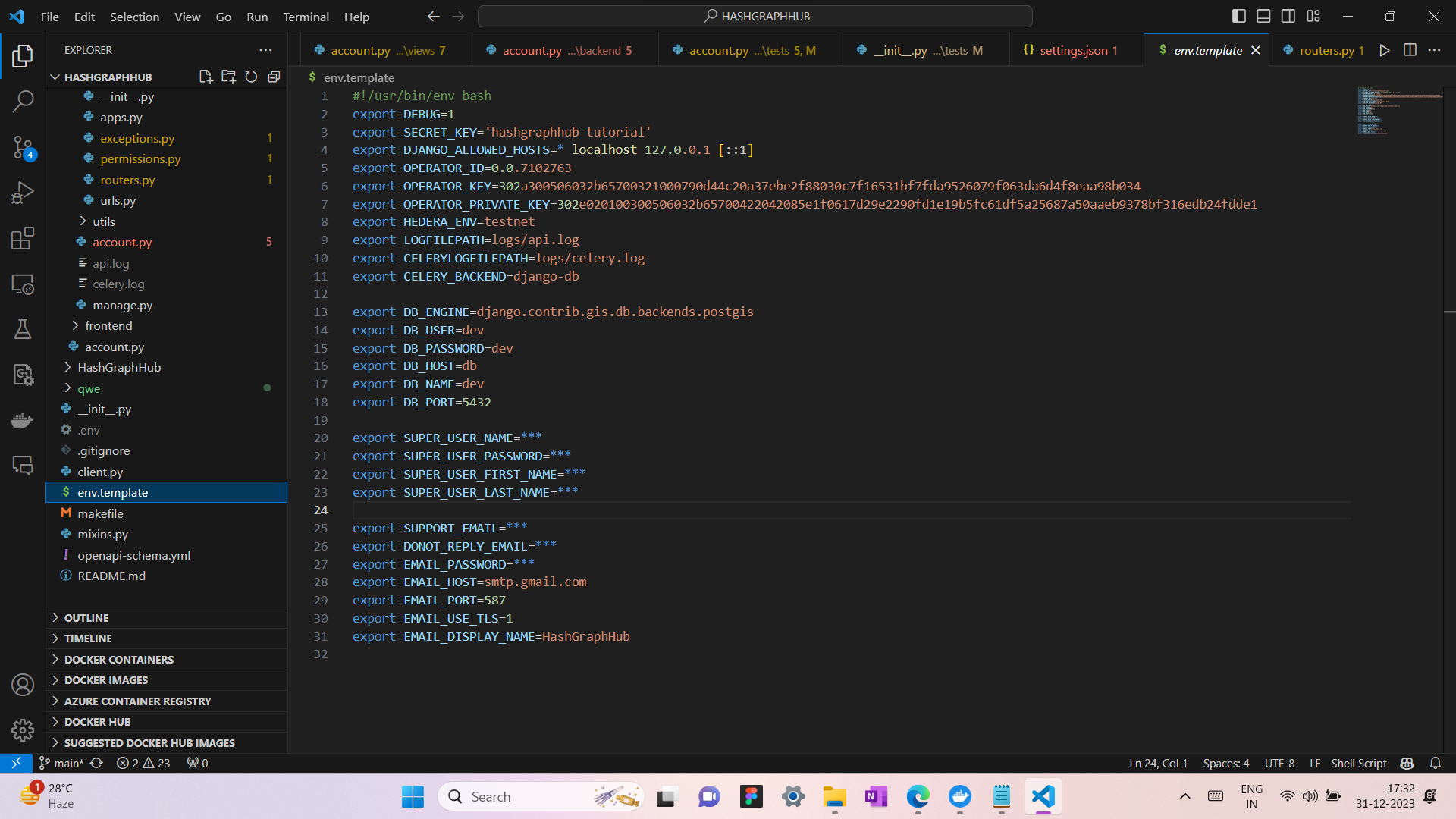The height and width of the screenshot is (819, 1456).
Task: Expand the frontend folder
Action: (x=108, y=325)
